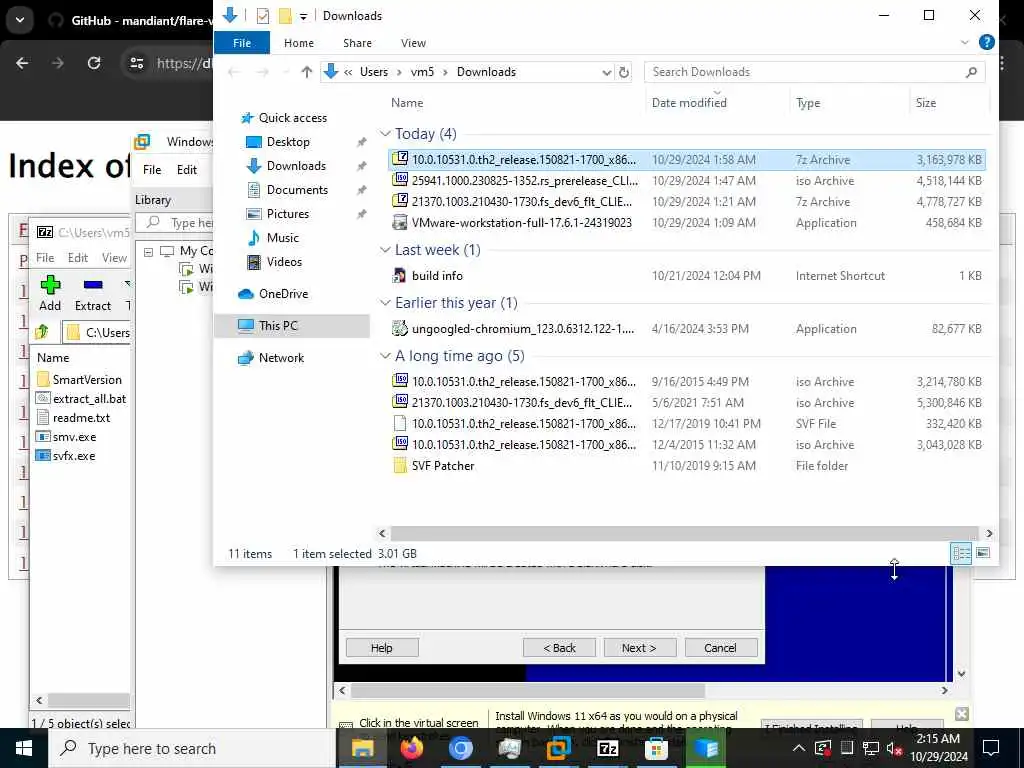Viewport: 1024px width, 768px height.
Task: Click the Windows taskbar search box
Action: [x=191, y=748]
